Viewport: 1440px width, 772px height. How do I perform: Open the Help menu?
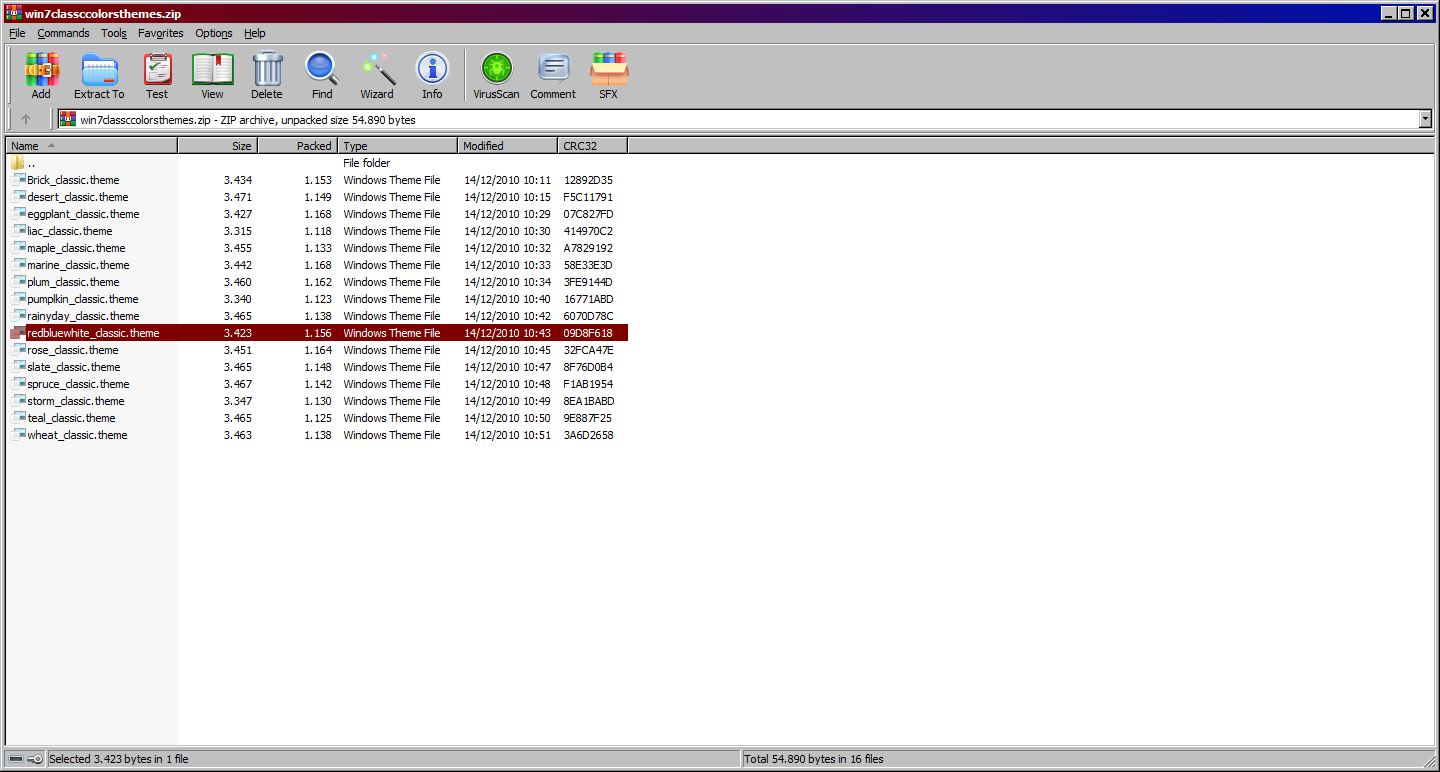[255, 33]
